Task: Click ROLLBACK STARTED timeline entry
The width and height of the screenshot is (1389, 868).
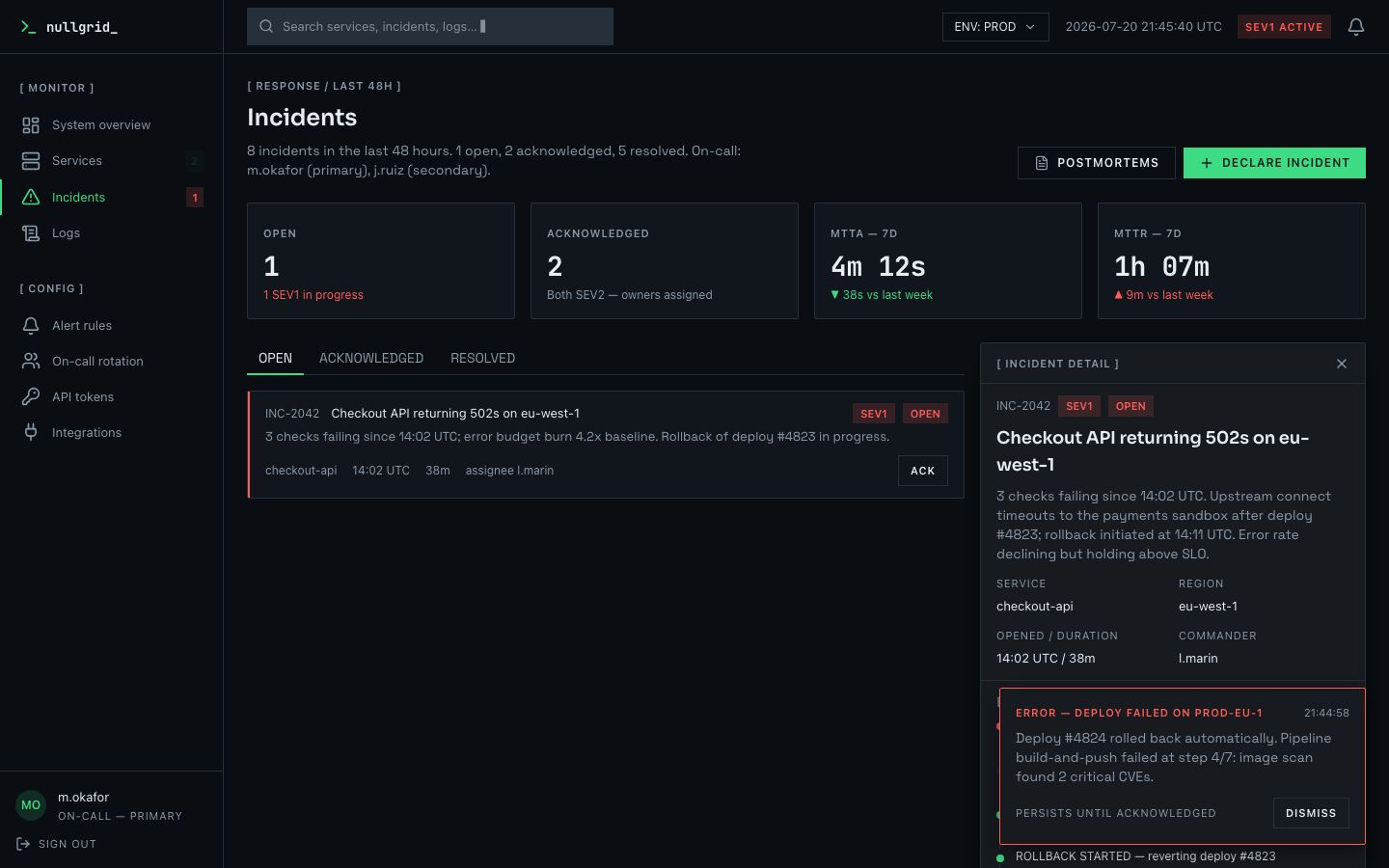Action: (x=1145, y=856)
